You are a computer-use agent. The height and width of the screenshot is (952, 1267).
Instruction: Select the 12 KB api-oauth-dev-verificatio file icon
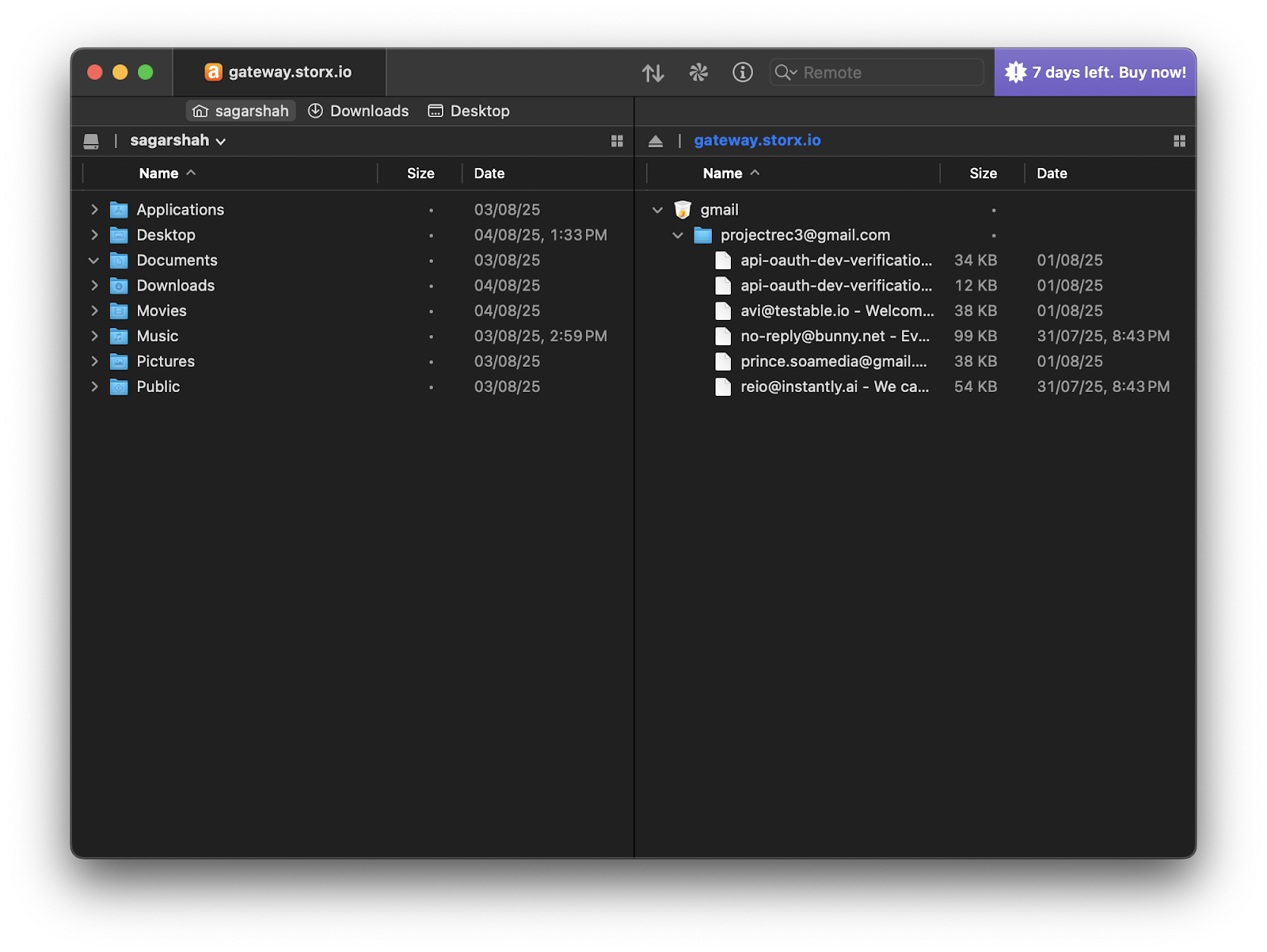point(723,286)
